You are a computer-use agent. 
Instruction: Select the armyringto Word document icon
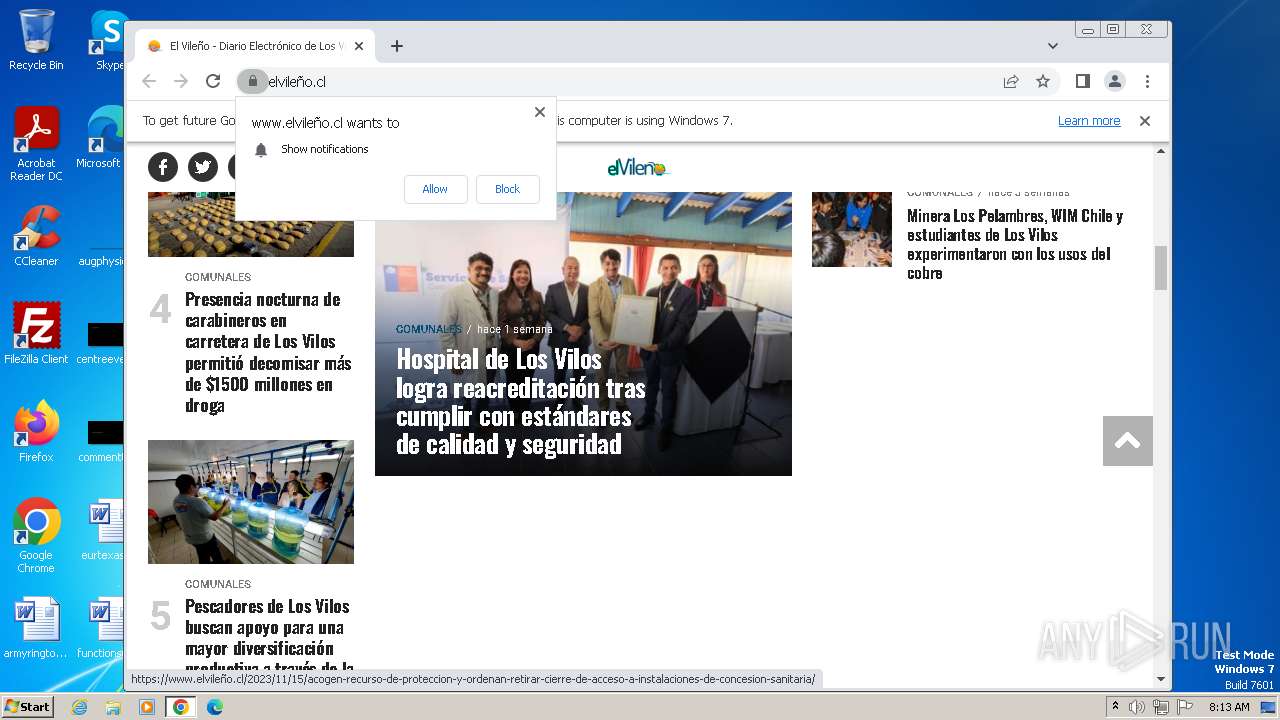[x=36, y=628]
